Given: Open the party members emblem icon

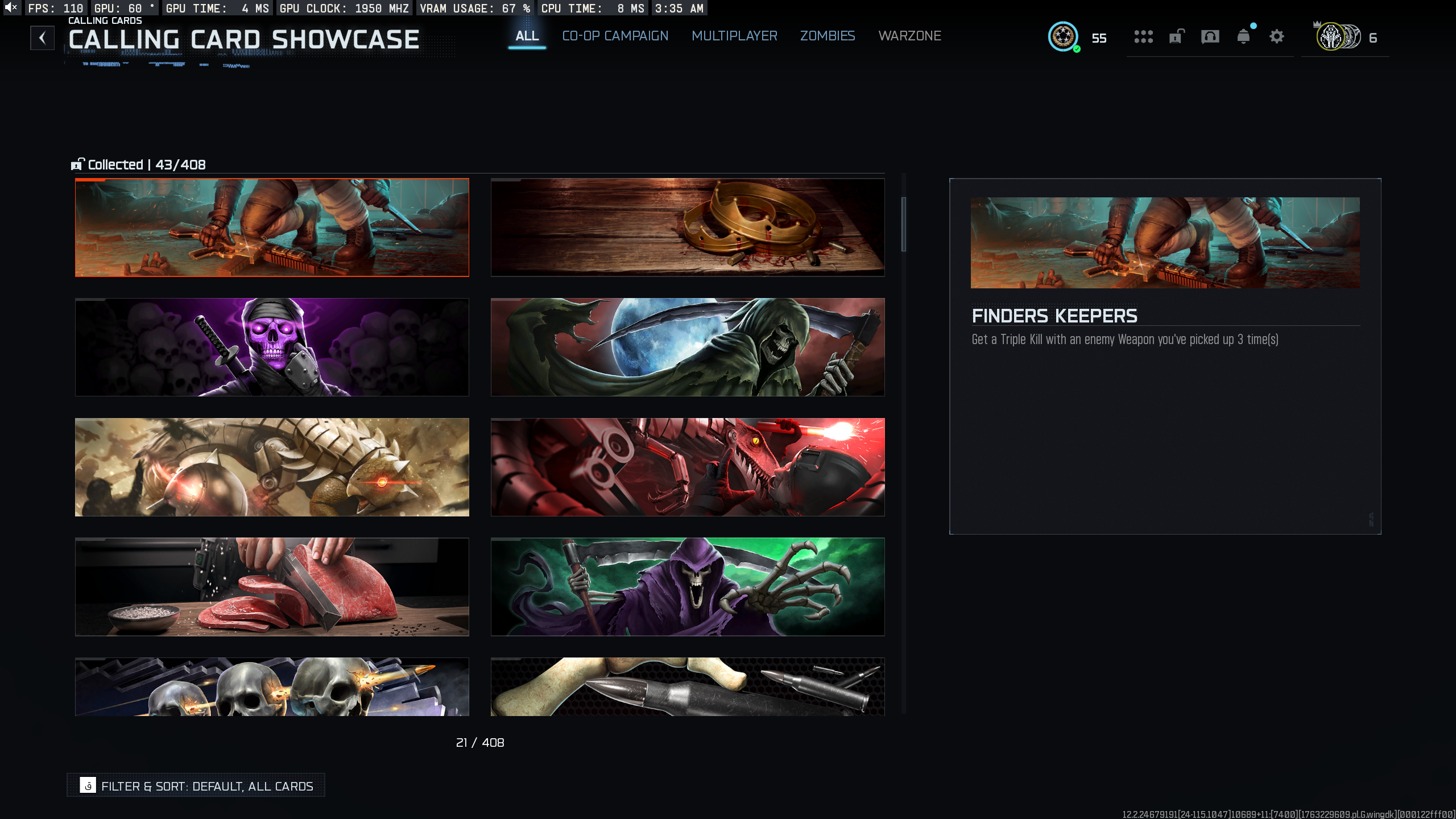Looking at the screenshot, I should 1338,37.
